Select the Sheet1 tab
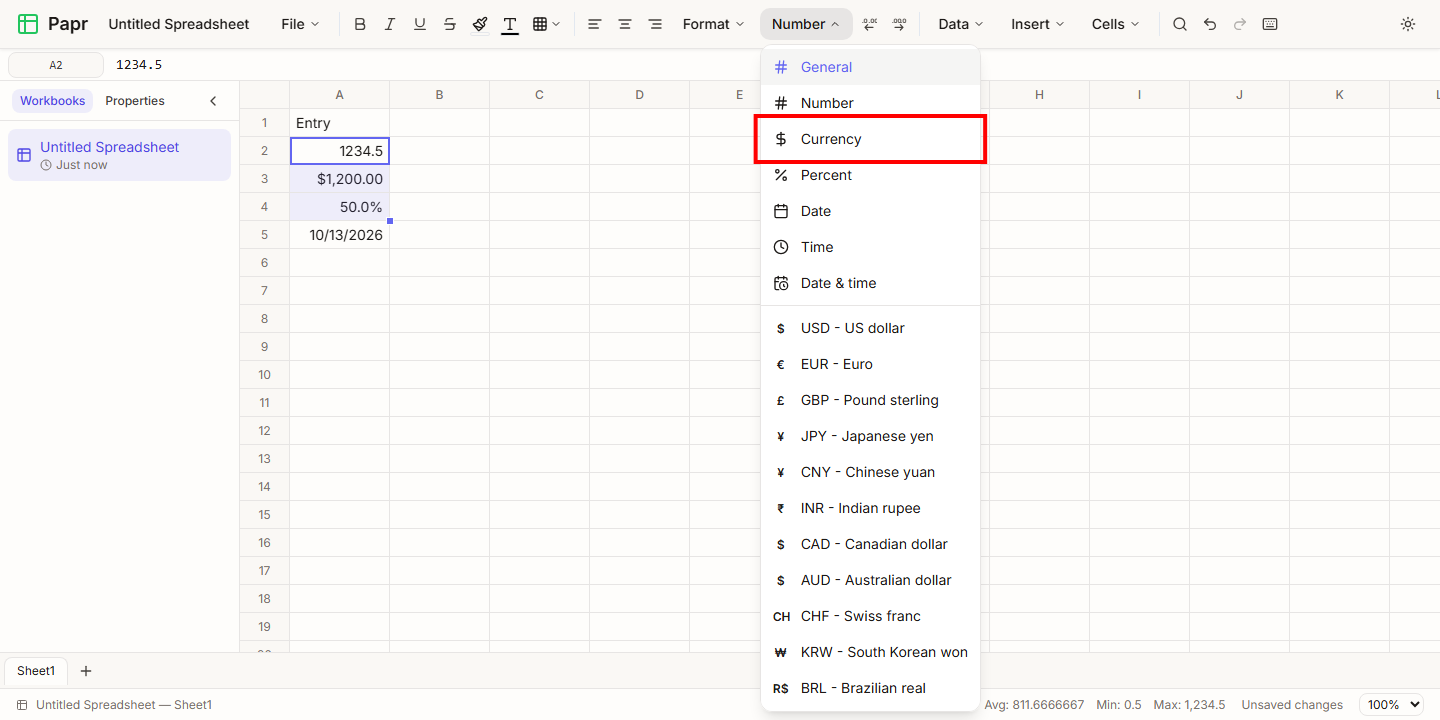 [36, 671]
